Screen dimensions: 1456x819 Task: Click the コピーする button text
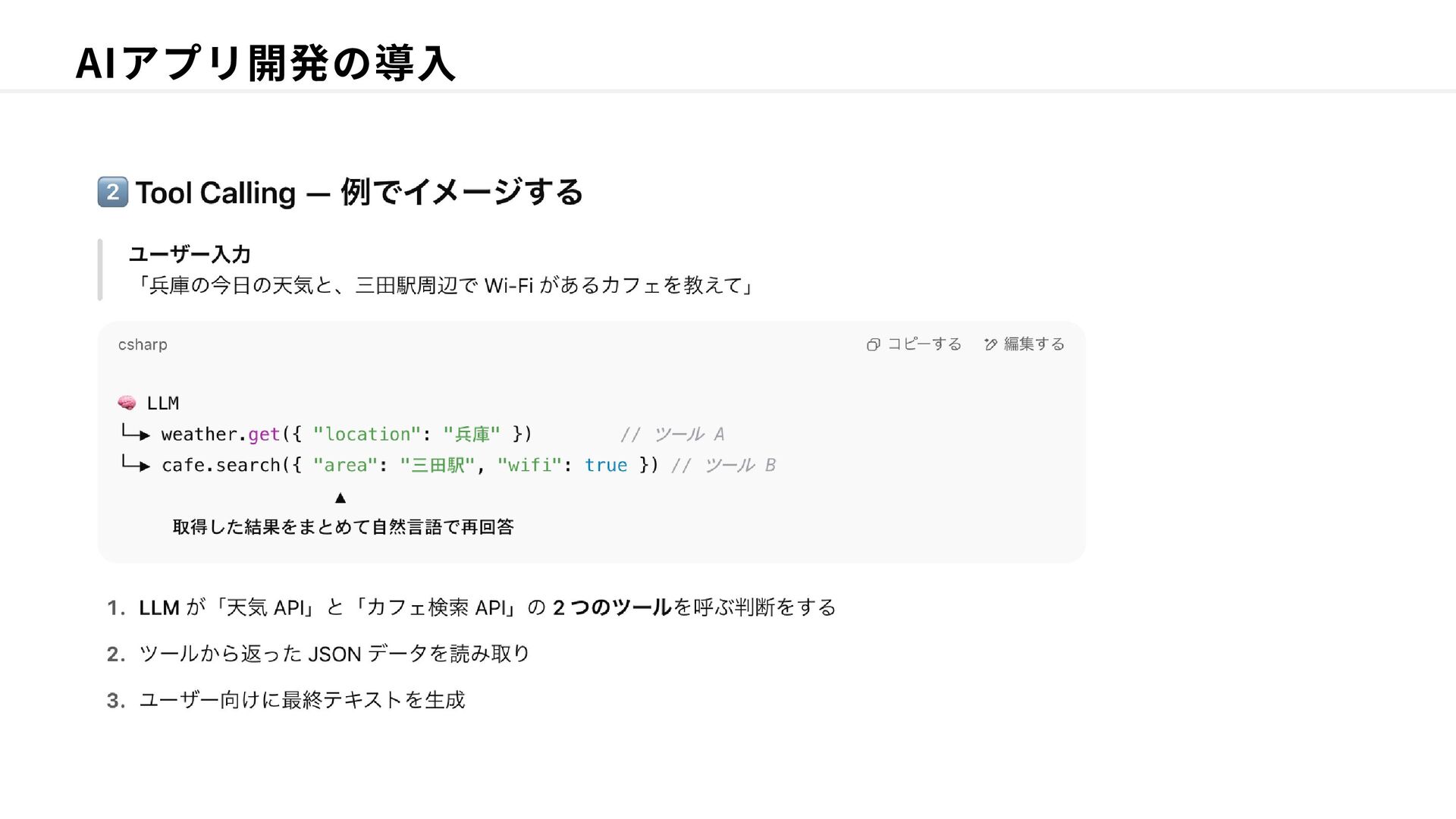tap(924, 344)
